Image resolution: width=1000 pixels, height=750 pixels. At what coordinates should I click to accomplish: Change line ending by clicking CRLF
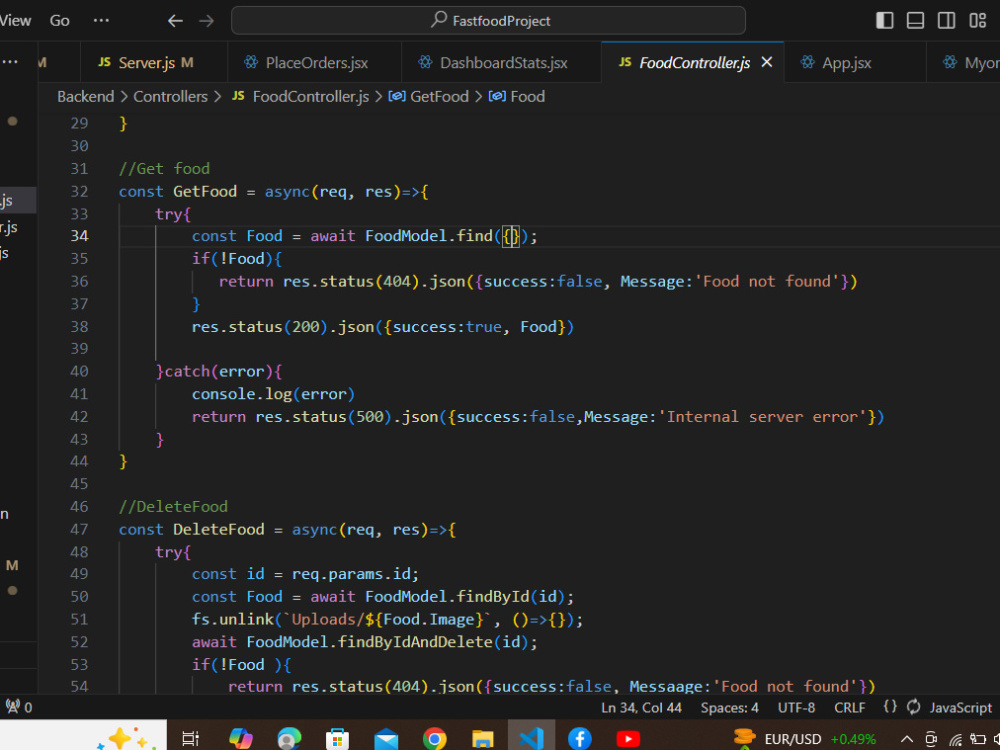(x=849, y=707)
